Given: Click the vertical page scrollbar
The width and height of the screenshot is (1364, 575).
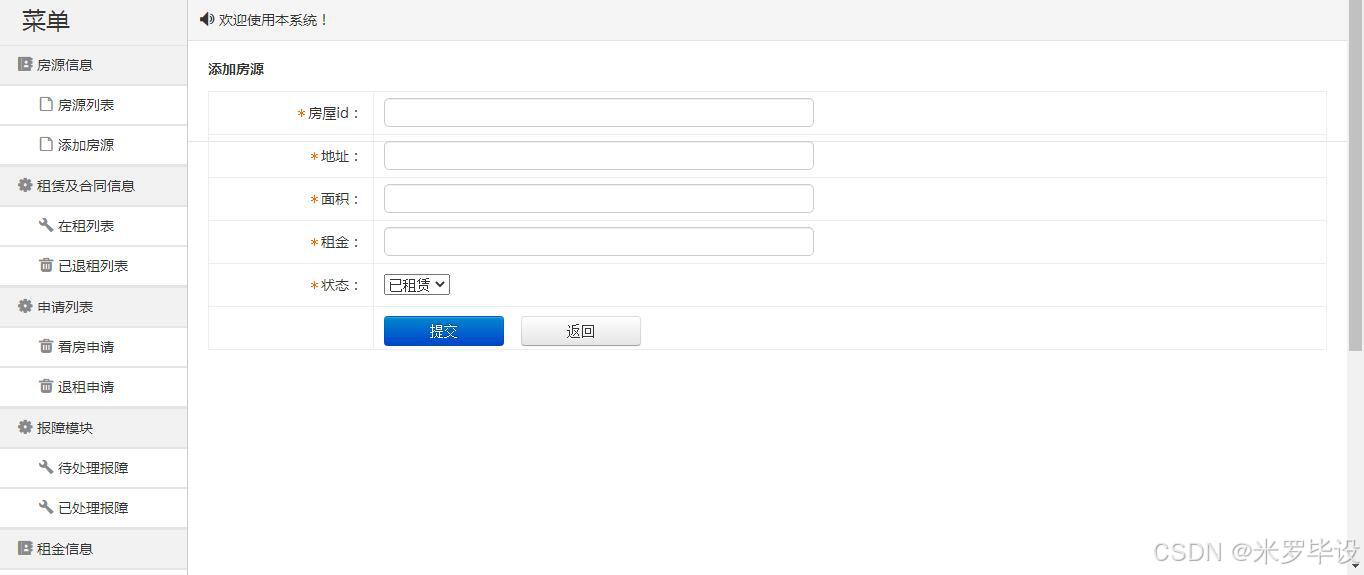Looking at the screenshot, I should 1356,176.
